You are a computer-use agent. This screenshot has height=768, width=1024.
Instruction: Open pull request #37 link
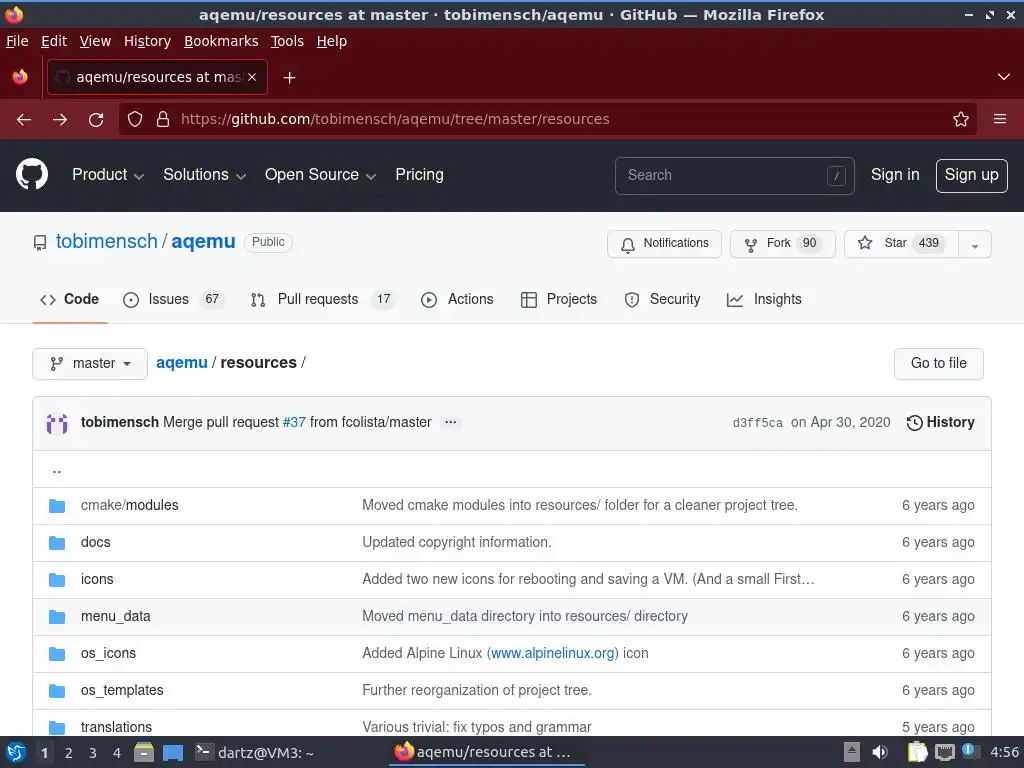tap(294, 422)
